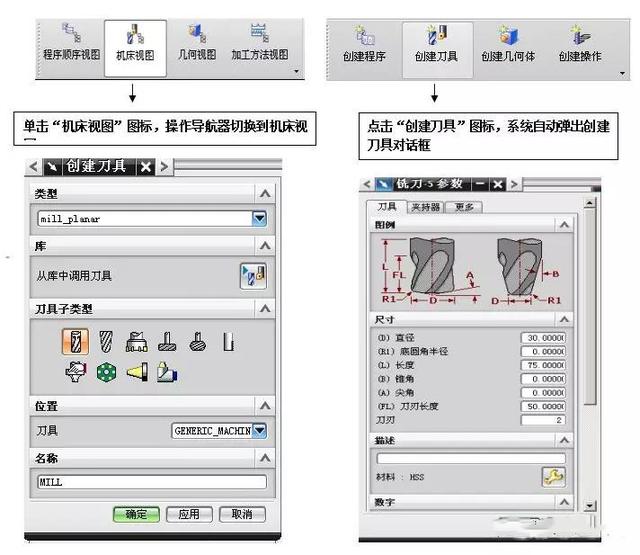The image size is (640, 555).
Task: Collapse the 描述 description section
Action: pyautogui.click(x=564, y=440)
